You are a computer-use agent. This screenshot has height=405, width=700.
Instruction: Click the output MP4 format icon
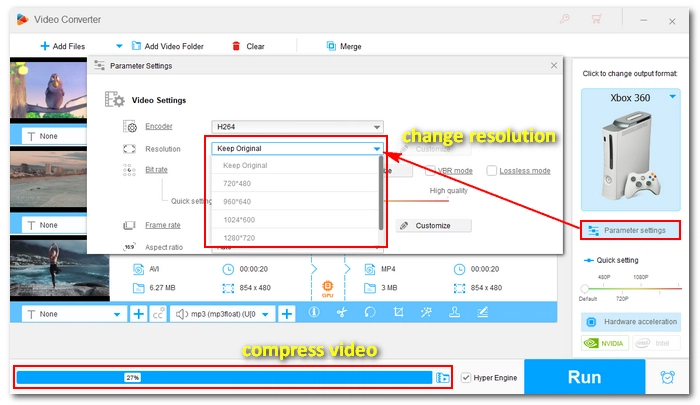(x=370, y=269)
